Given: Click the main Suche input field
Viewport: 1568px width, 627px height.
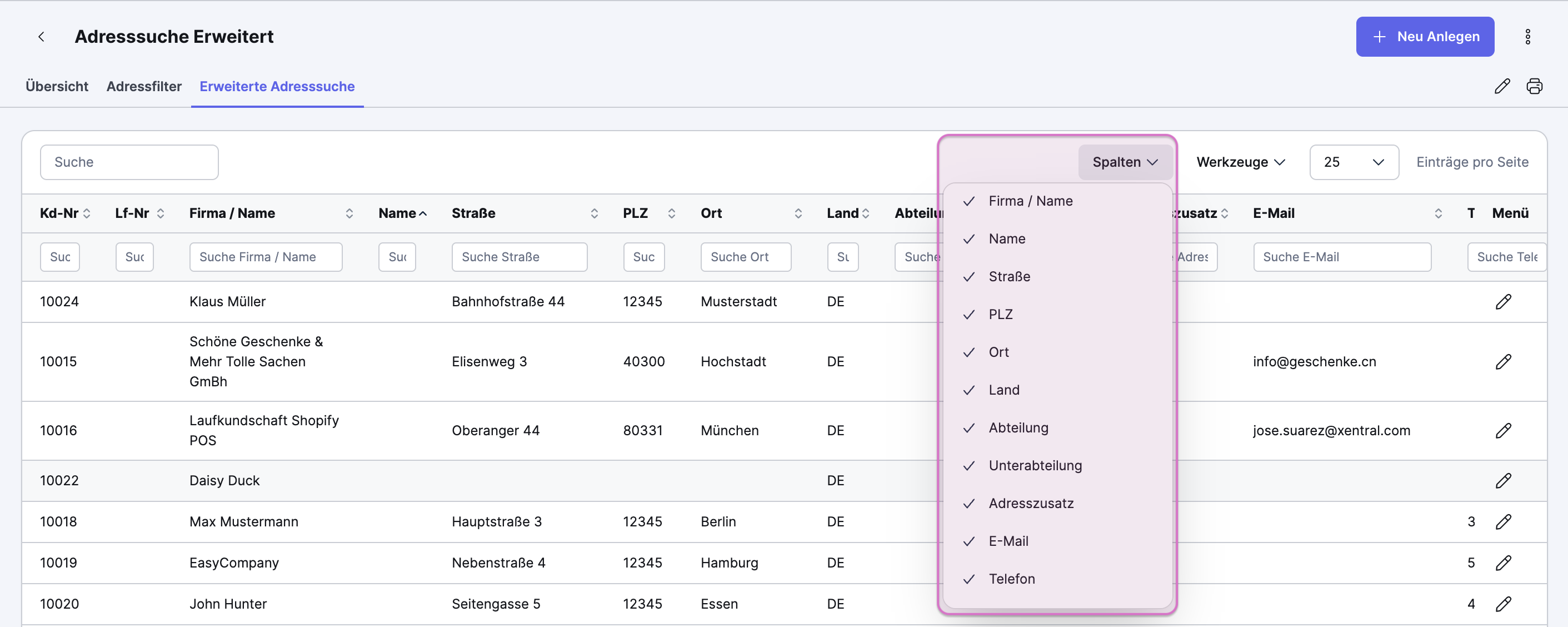Looking at the screenshot, I should (x=129, y=162).
